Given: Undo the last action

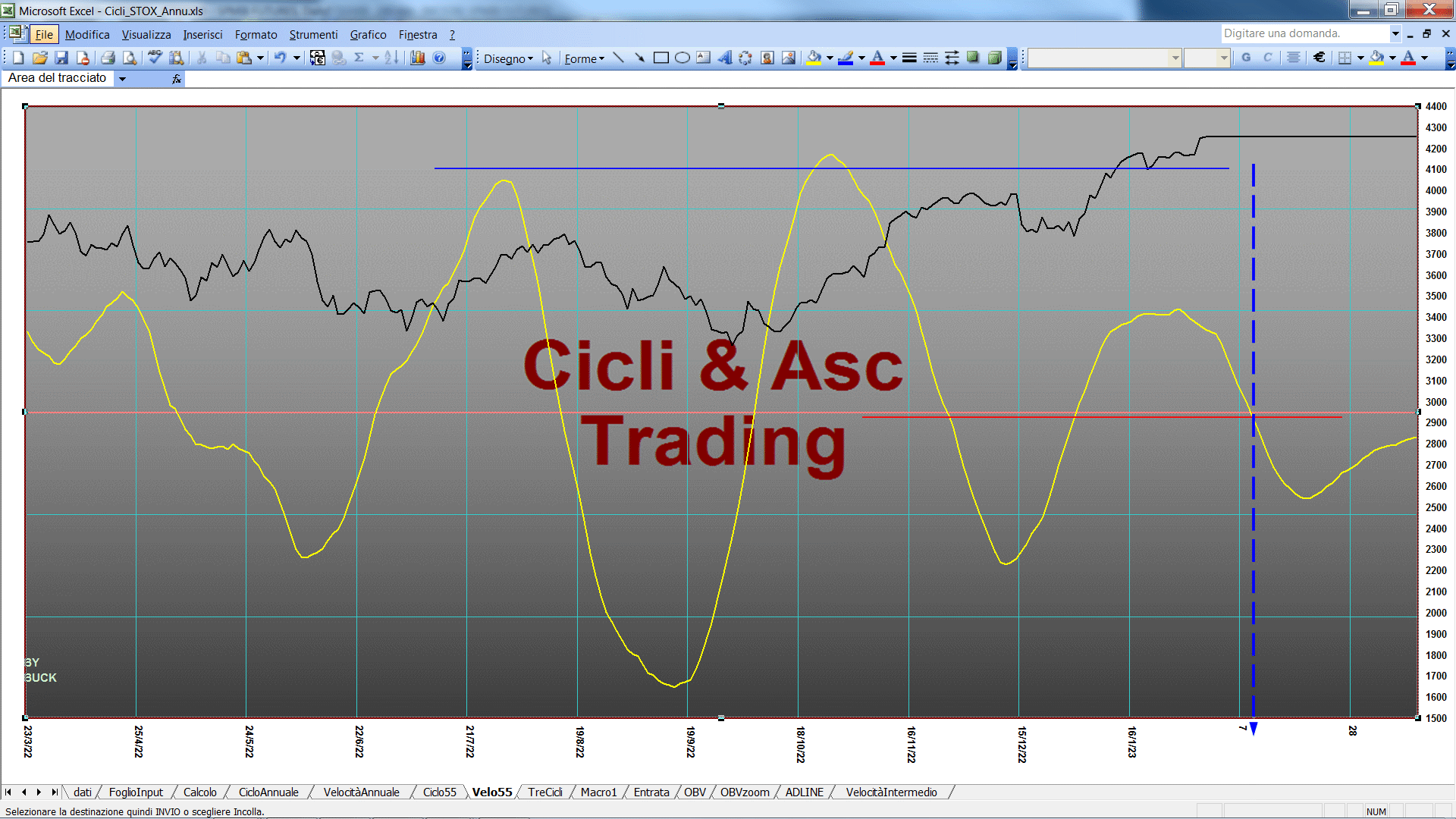Looking at the screenshot, I should click(280, 58).
